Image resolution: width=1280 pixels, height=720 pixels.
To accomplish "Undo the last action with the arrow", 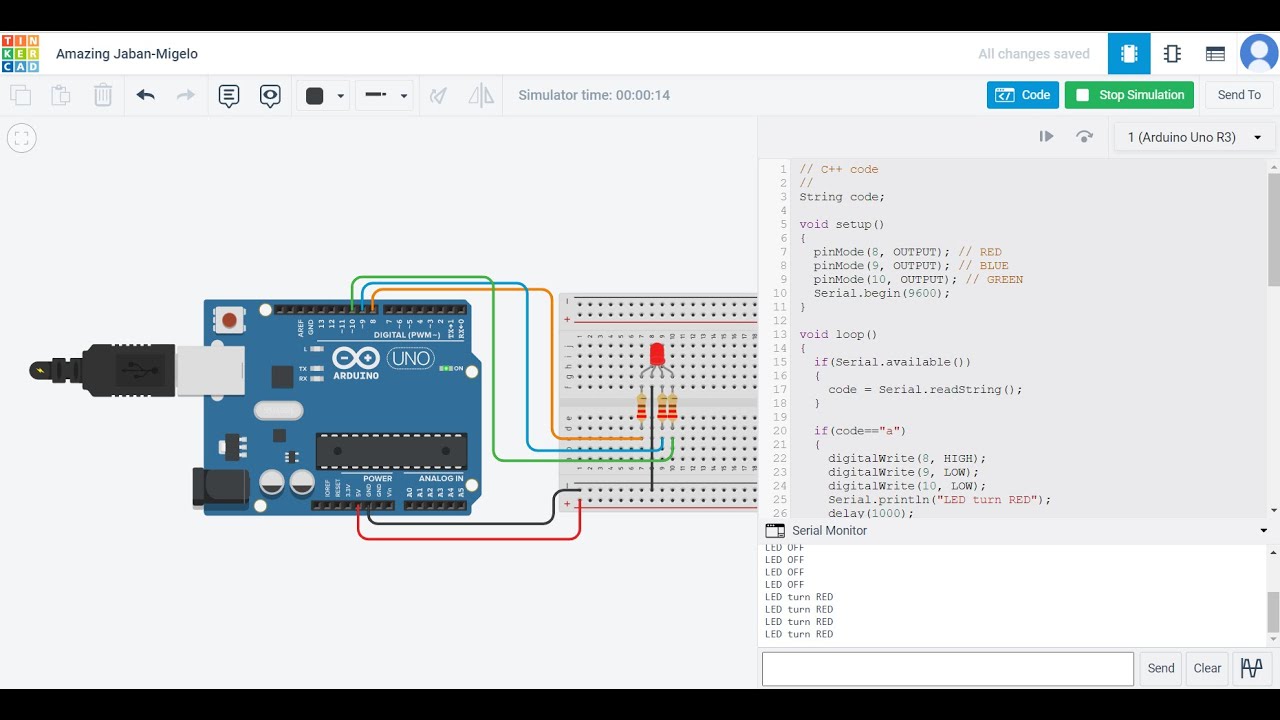I will pos(146,95).
